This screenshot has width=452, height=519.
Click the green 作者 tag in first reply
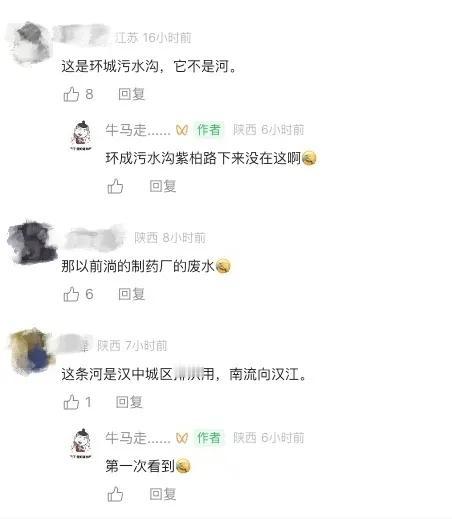point(209,130)
